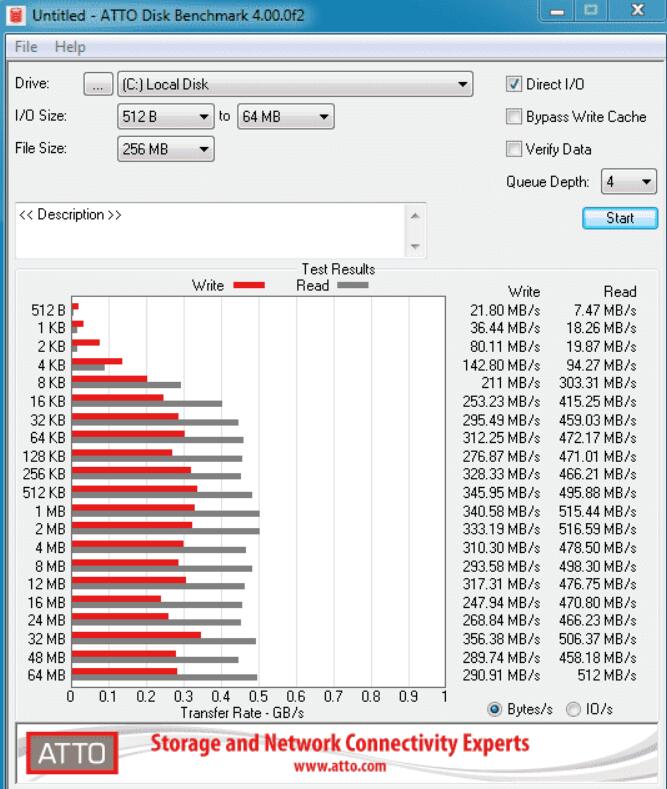Click the gray Read legend swatch
The height and width of the screenshot is (789, 667).
(353, 285)
